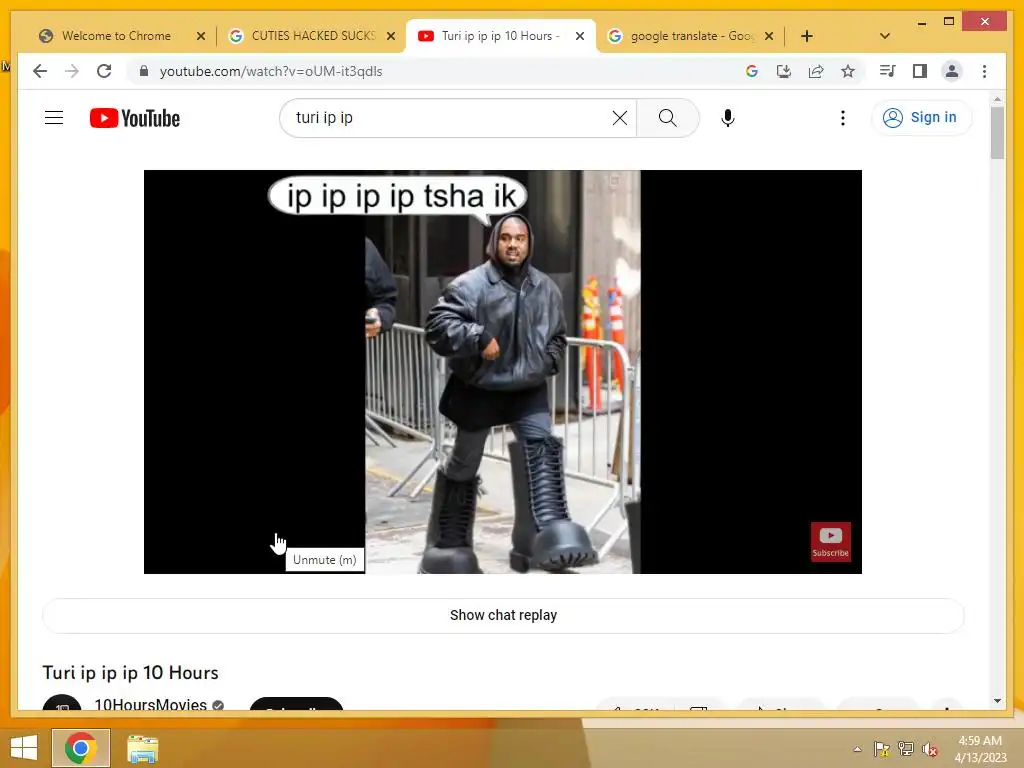Image resolution: width=1024 pixels, height=768 pixels.
Task: Click the page vertical scrollbar thumb
Action: pyautogui.click(x=997, y=133)
